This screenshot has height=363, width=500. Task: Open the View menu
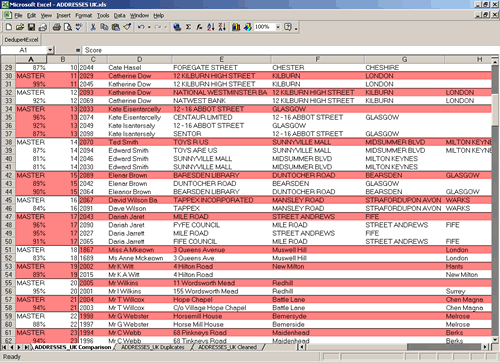click(46, 15)
